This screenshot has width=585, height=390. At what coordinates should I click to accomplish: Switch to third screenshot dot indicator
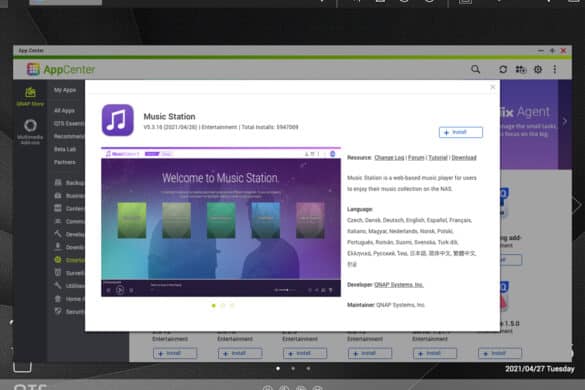[232, 305]
